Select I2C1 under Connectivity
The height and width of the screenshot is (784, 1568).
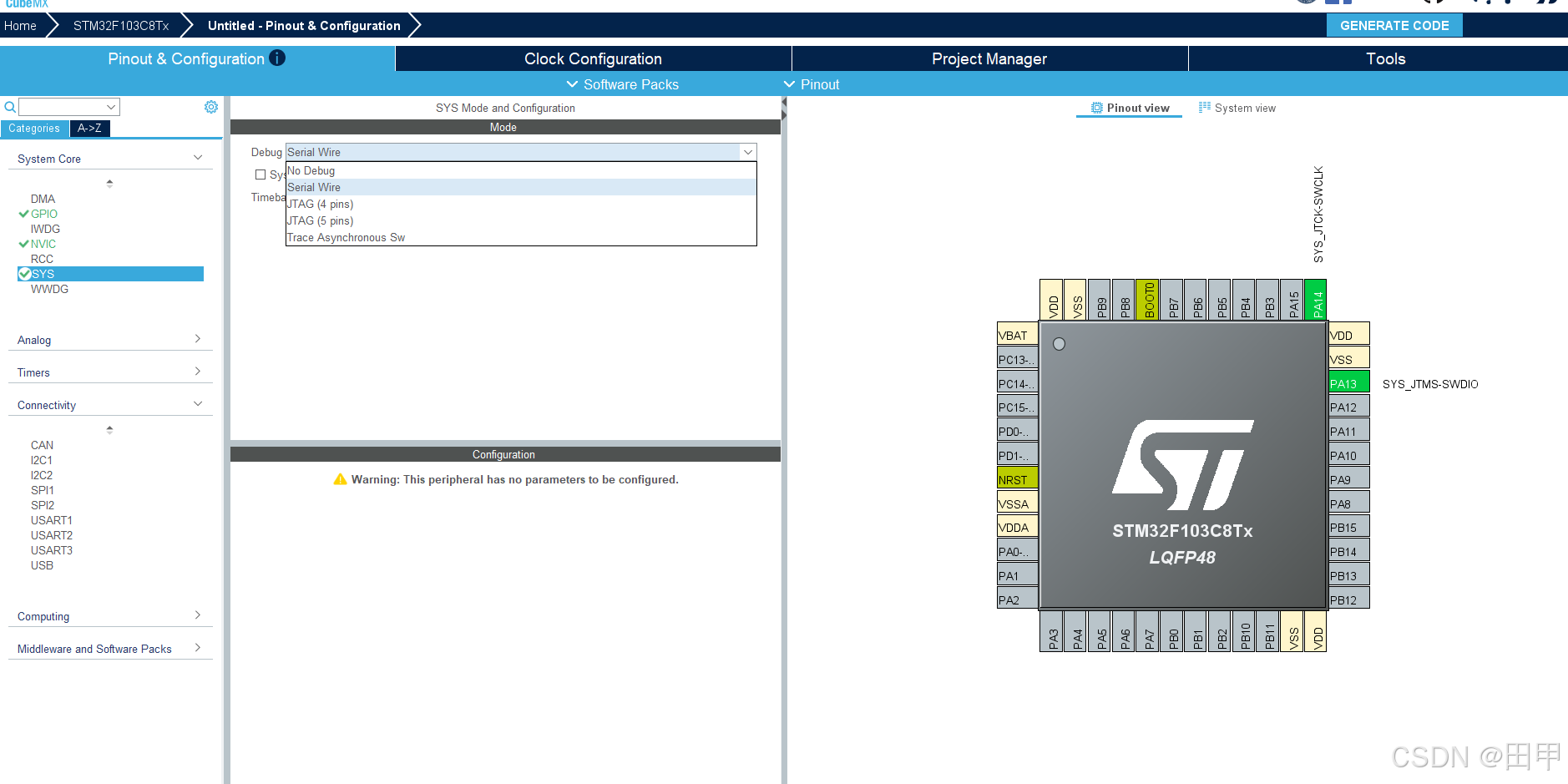[x=42, y=460]
